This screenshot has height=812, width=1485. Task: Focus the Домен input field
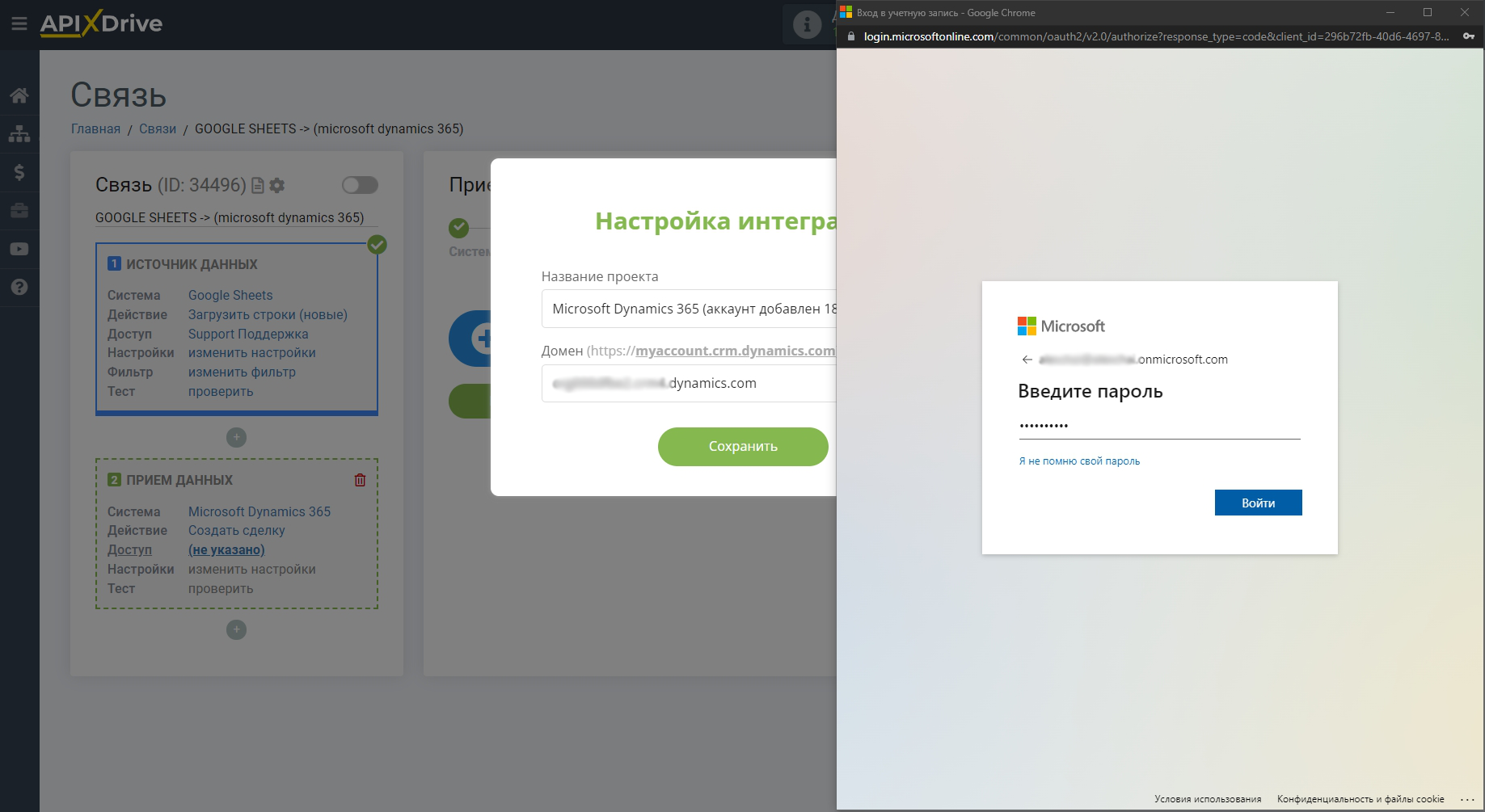click(x=689, y=383)
